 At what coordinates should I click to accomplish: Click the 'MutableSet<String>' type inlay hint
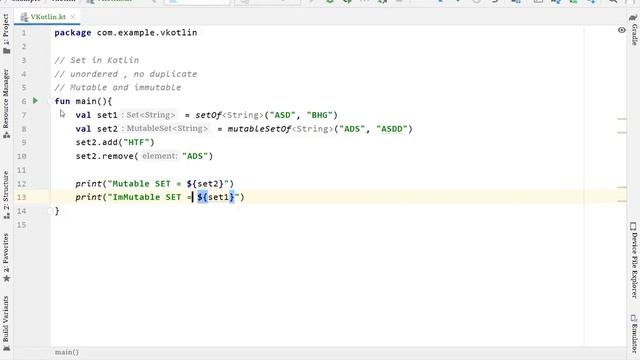[166, 129]
